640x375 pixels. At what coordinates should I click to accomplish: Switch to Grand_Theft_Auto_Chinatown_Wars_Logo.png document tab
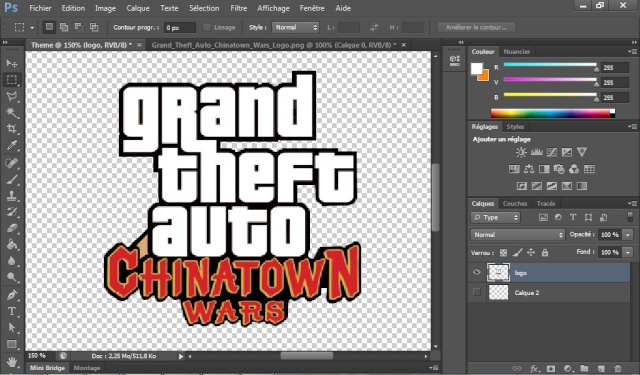click(x=273, y=45)
